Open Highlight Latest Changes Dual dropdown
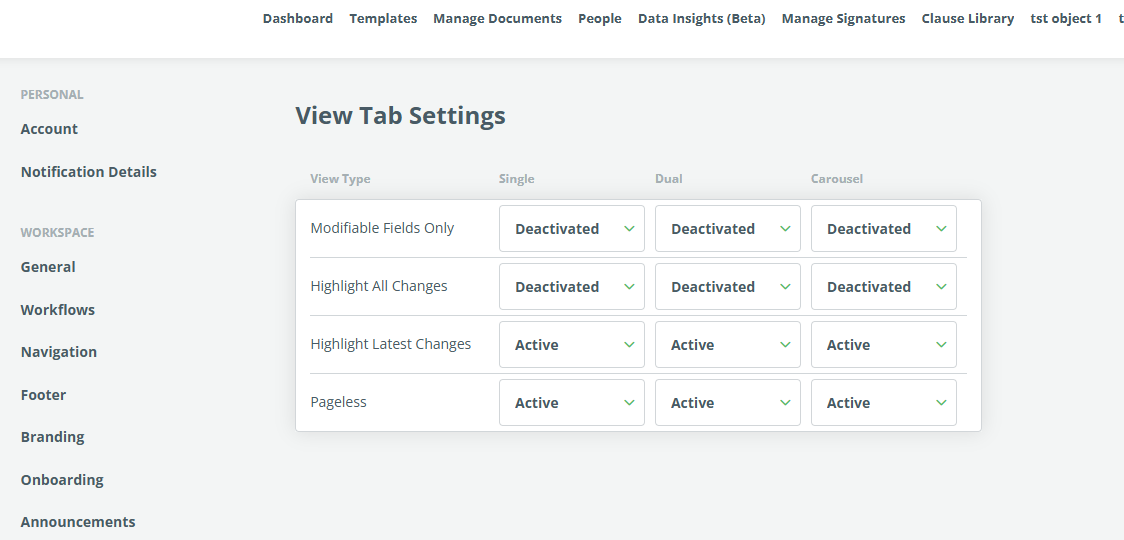The image size is (1124, 540). pyautogui.click(x=727, y=345)
